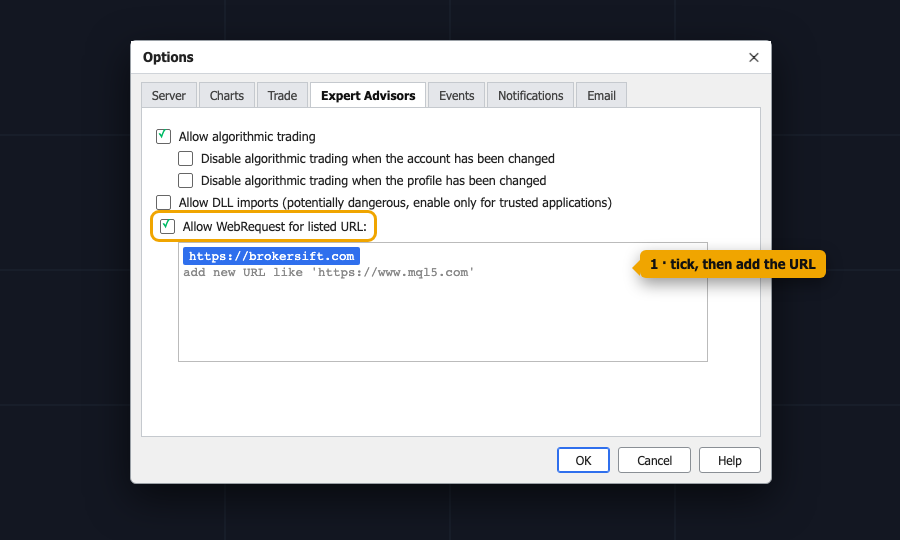The image size is (900, 540).
Task: Uncheck Allow algorithmic trading checkbox
Action: [164, 136]
